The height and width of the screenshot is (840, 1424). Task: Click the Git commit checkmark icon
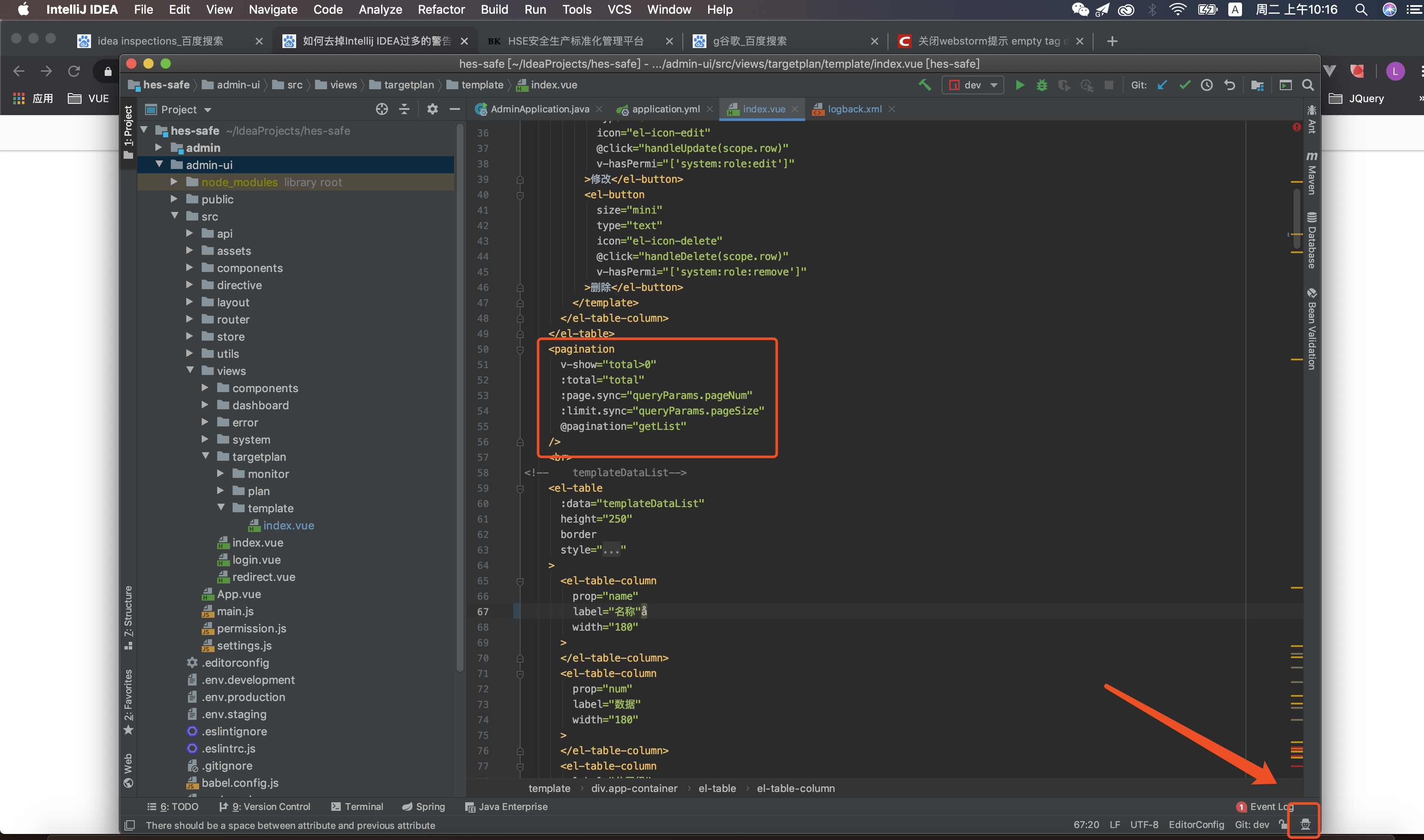pyautogui.click(x=1185, y=85)
